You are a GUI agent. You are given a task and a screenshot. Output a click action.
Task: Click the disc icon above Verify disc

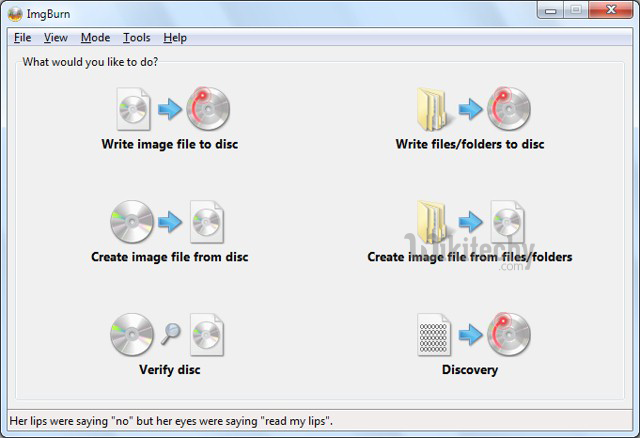[x=132, y=334]
